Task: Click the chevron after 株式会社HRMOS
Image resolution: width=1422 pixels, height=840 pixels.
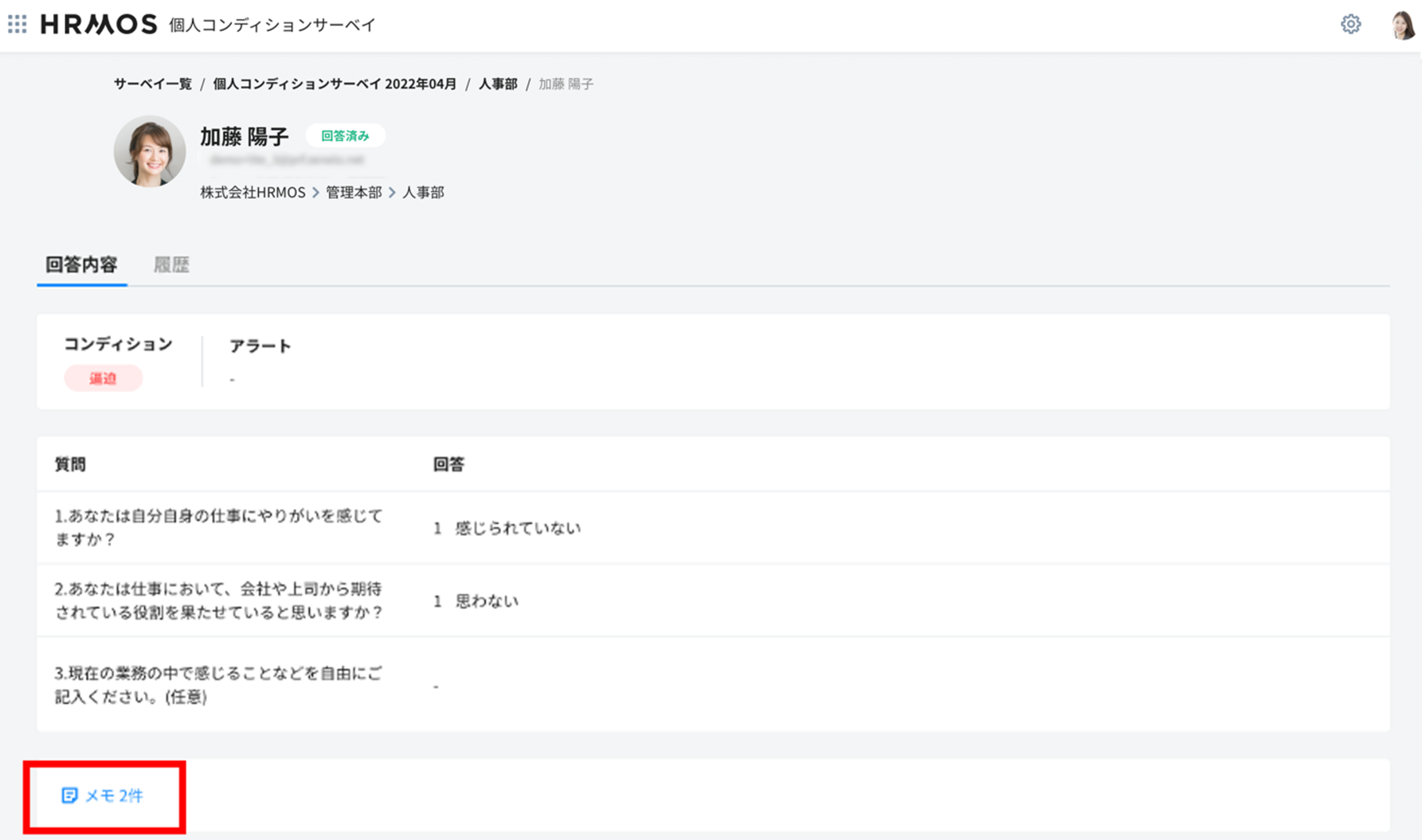Action: [x=315, y=193]
